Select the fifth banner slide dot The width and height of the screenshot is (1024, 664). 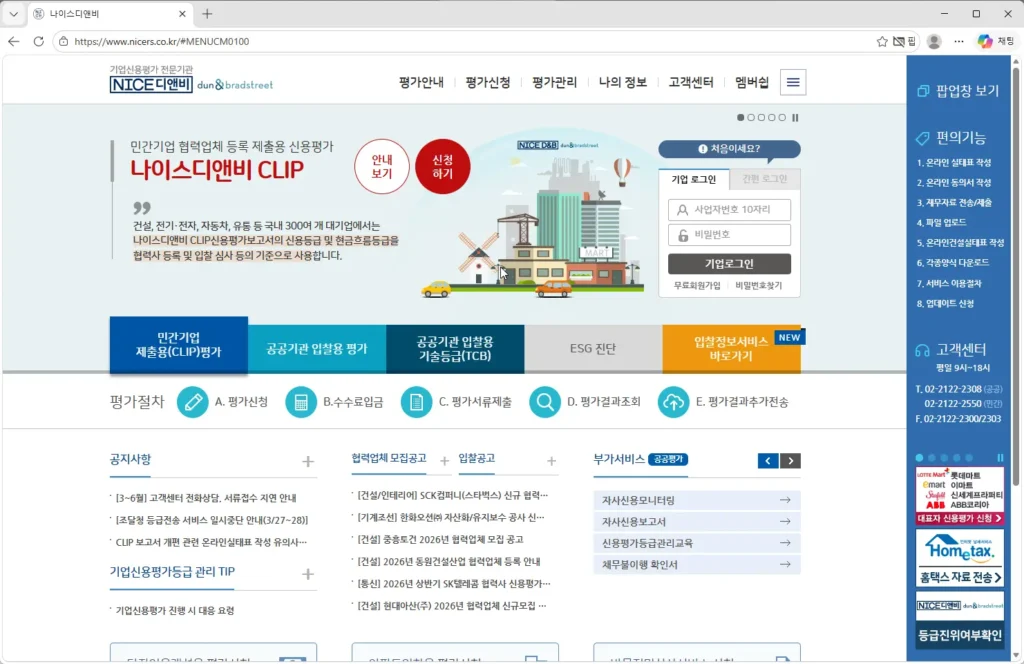782,118
